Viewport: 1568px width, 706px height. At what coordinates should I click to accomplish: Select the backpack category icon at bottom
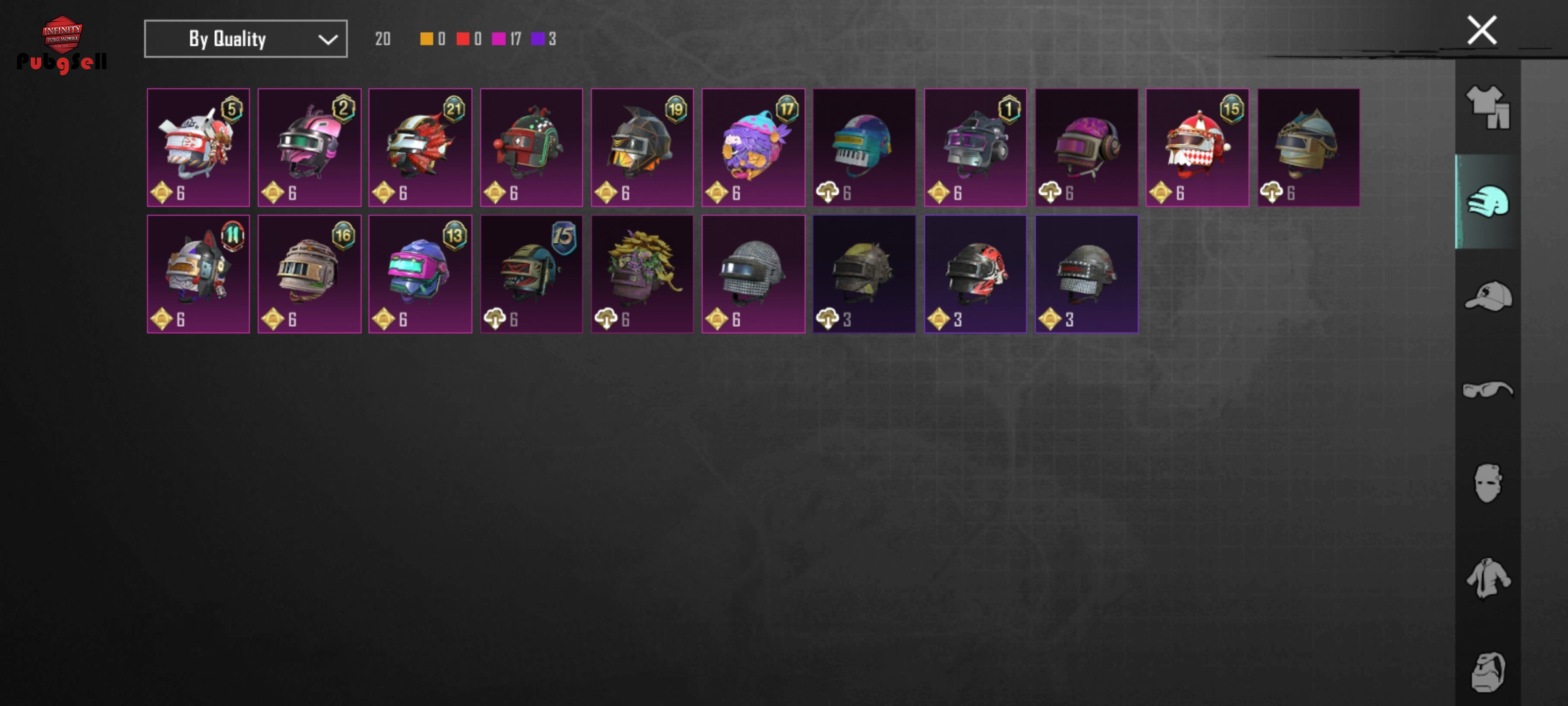coord(1488,671)
